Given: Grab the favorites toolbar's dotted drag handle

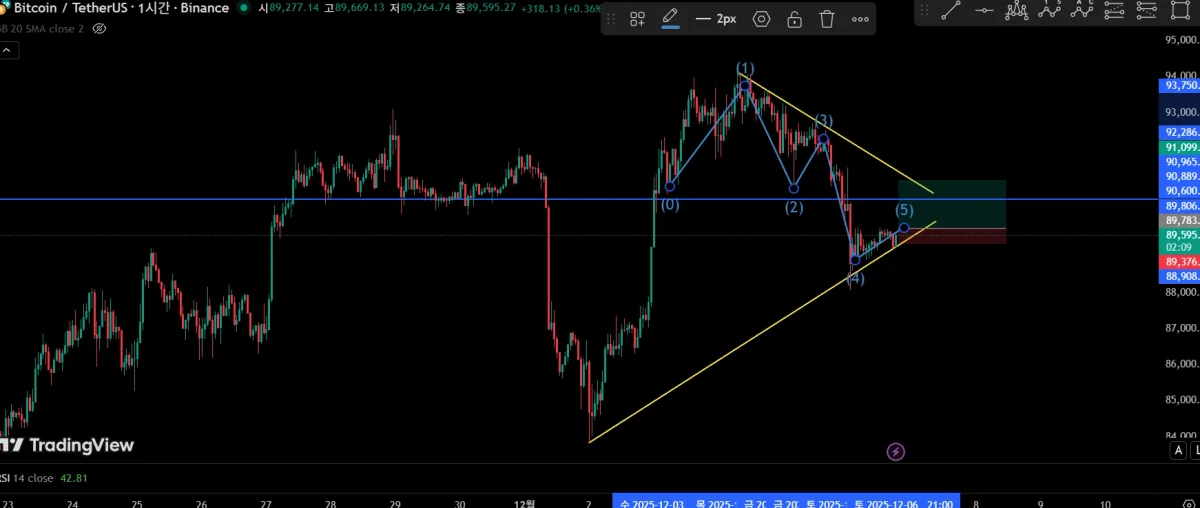Looking at the screenshot, I should 924,11.
